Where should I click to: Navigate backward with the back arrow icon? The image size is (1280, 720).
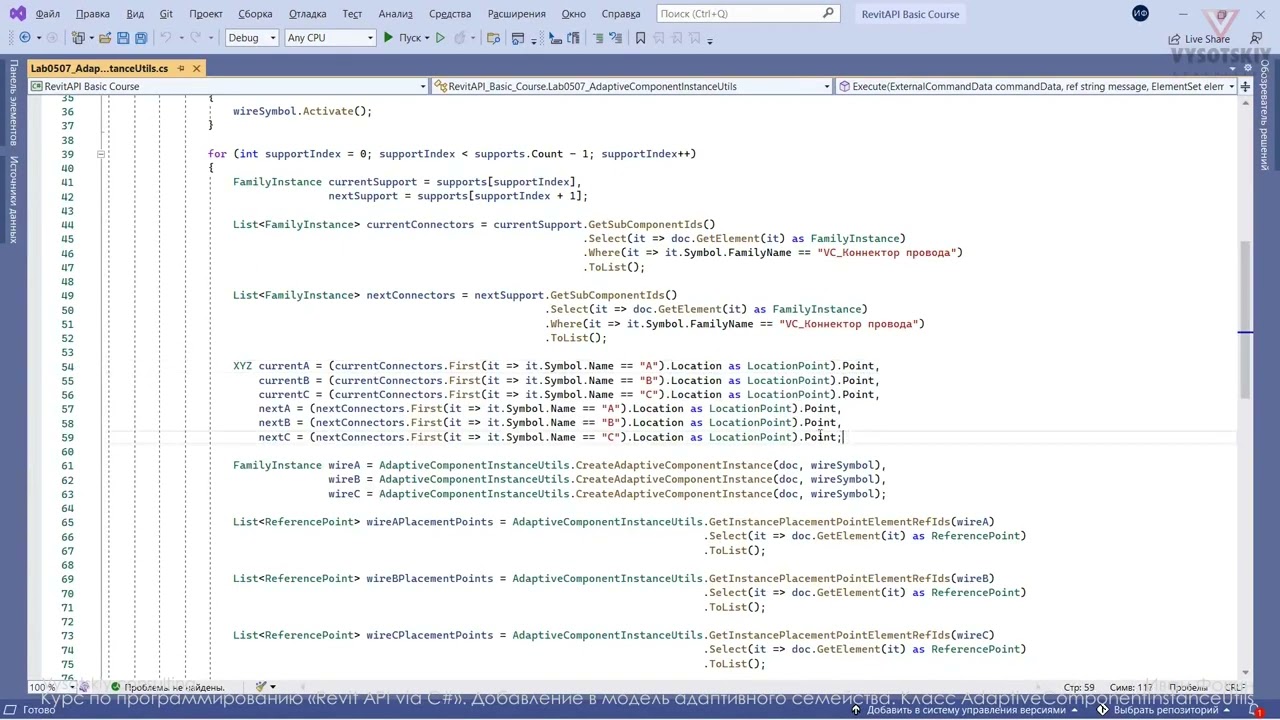coord(25,38)
